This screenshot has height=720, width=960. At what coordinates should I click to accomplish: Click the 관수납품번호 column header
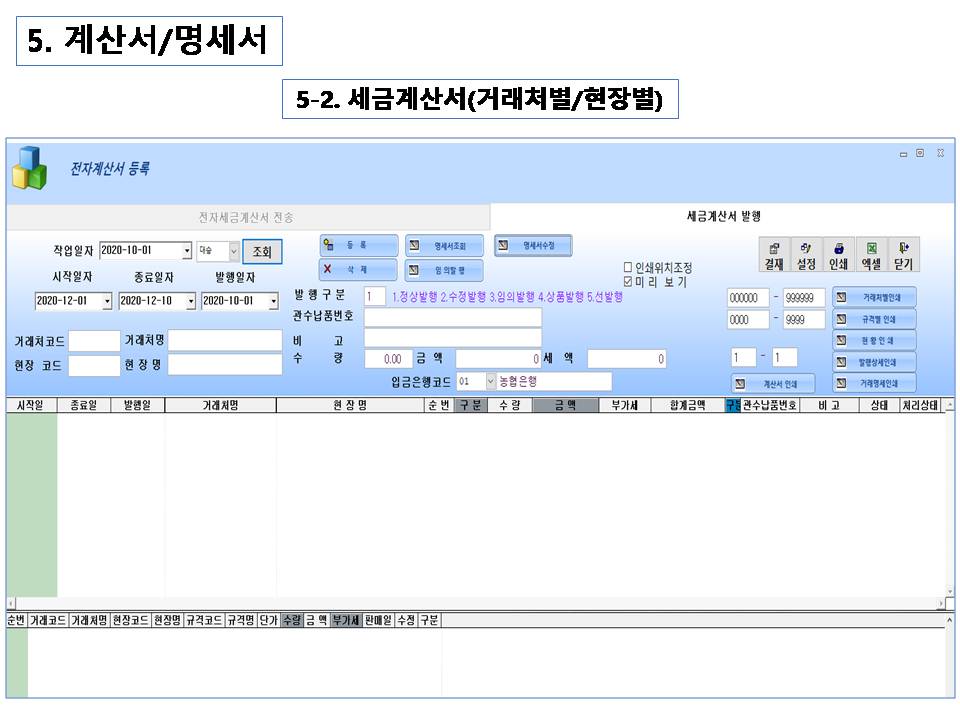coord(770,405)
